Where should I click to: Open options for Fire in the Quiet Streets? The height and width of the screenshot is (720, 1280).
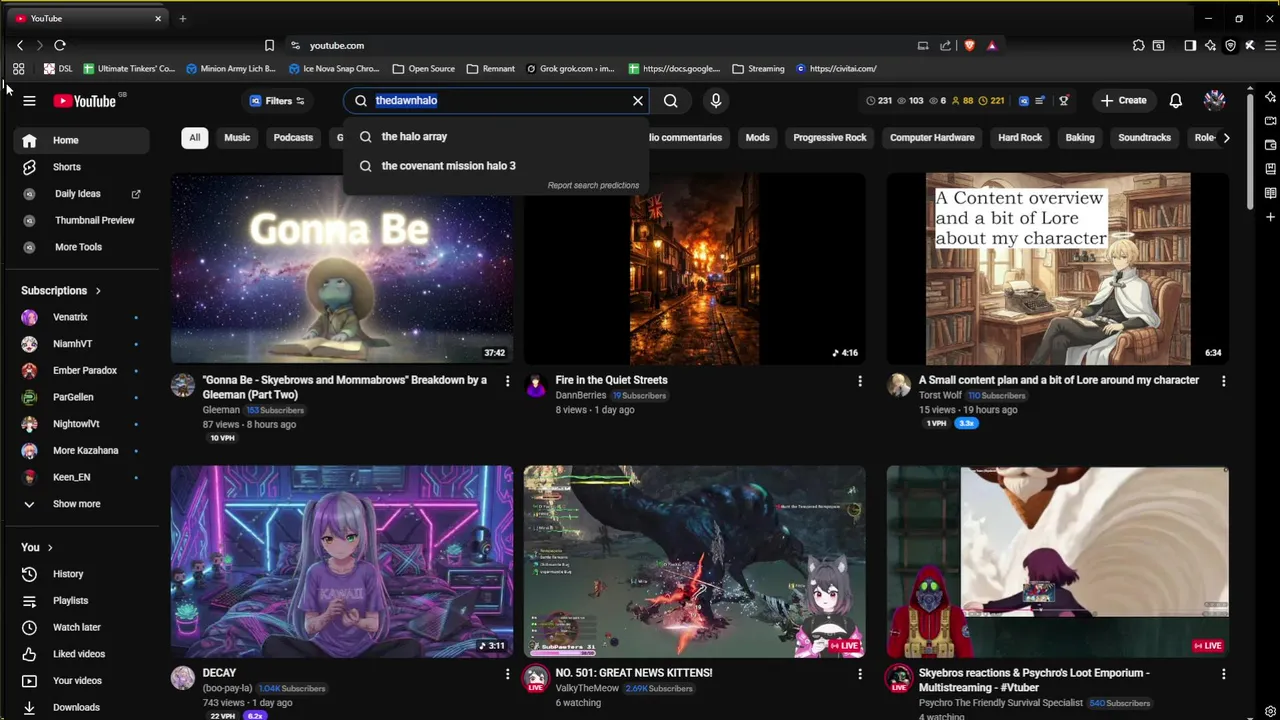859,381
